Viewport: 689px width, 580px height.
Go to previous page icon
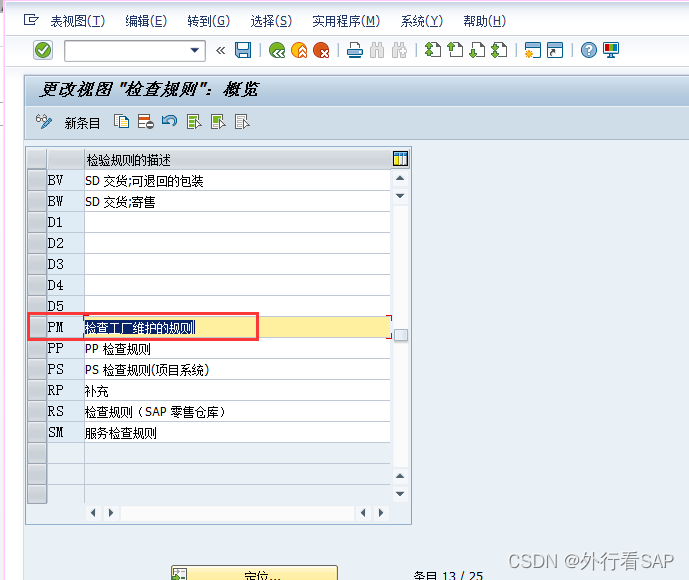(455, 50)
